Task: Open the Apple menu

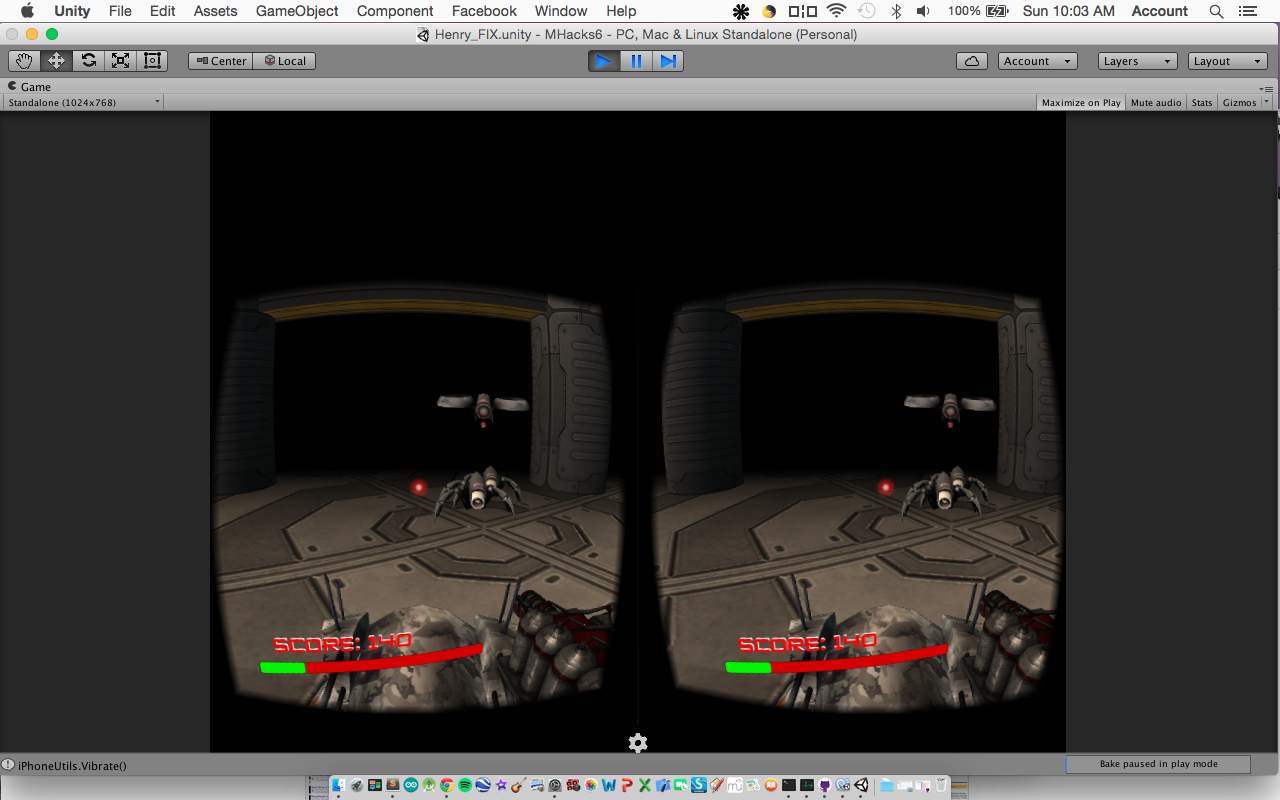Action: tap(27, 11)
